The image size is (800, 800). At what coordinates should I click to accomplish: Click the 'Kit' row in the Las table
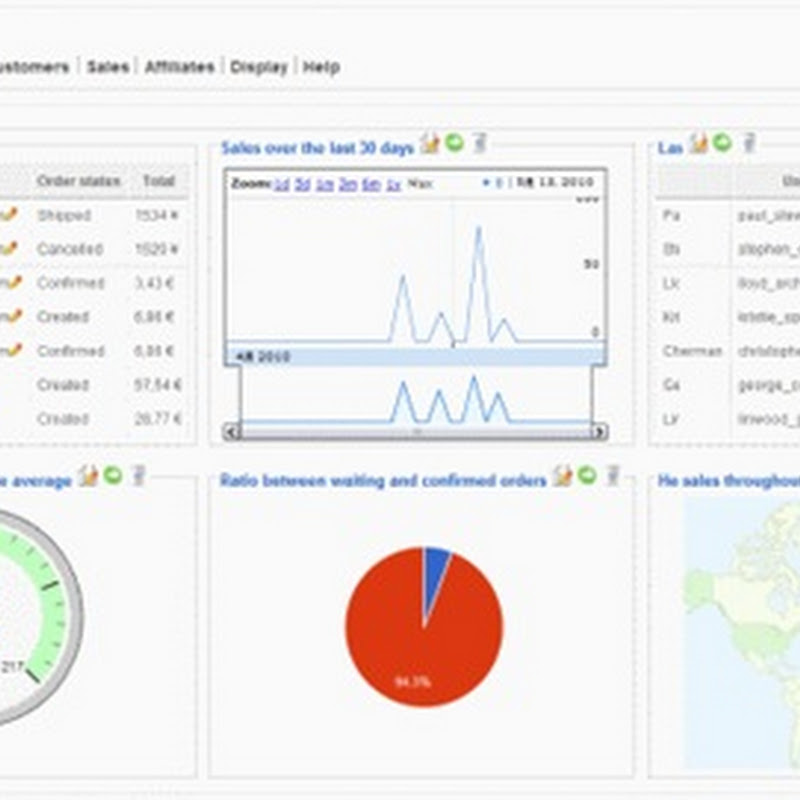click(x=730, y=317)
